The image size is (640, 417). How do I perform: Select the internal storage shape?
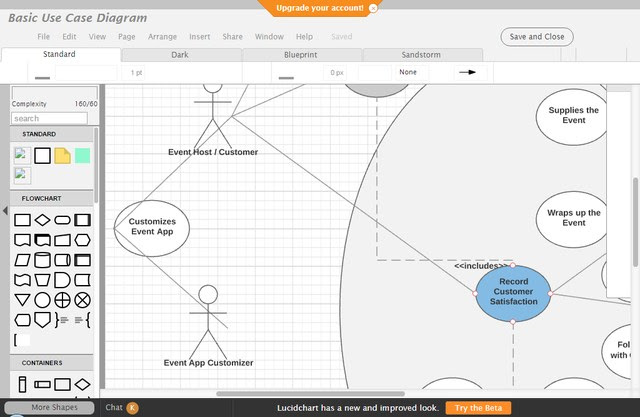82,260
